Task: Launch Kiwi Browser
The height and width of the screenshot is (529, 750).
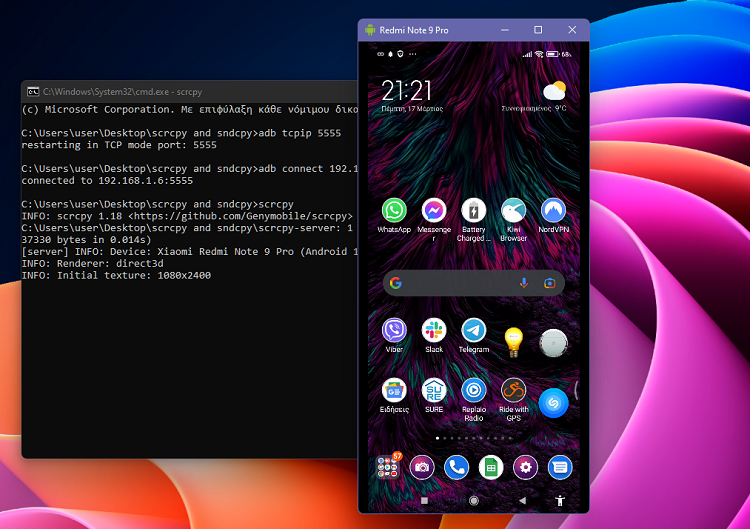Action: (x=513, y=210)
